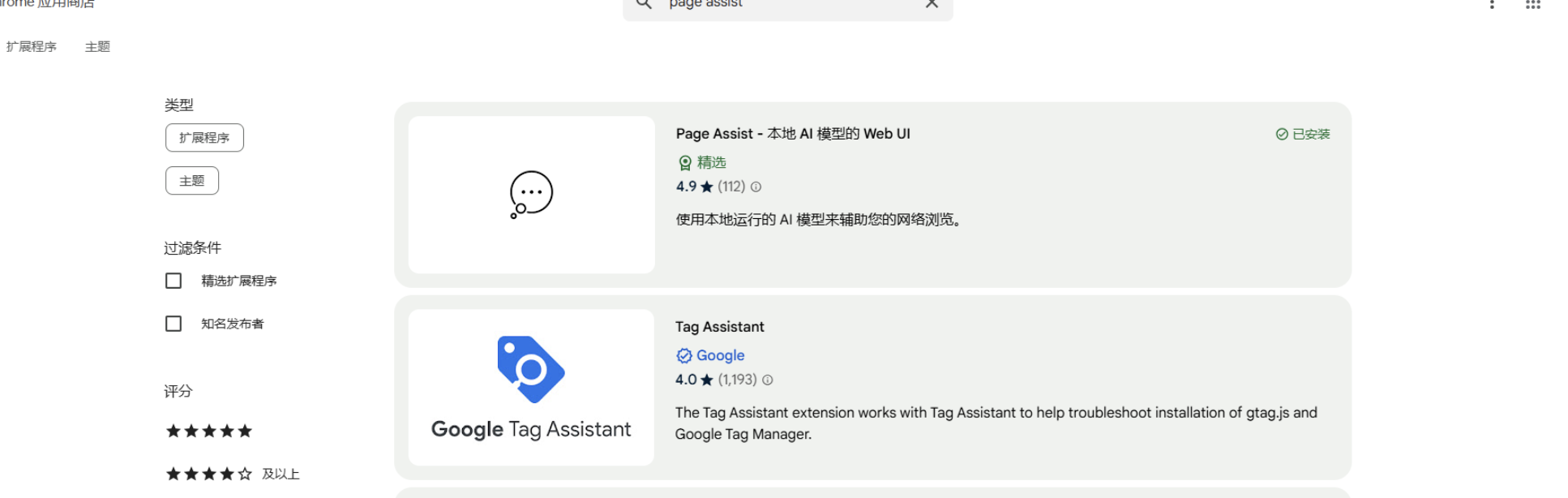Open the three-dot more options menu
Viewport: 1568px width, 498px height.
tap(1492, 4)
